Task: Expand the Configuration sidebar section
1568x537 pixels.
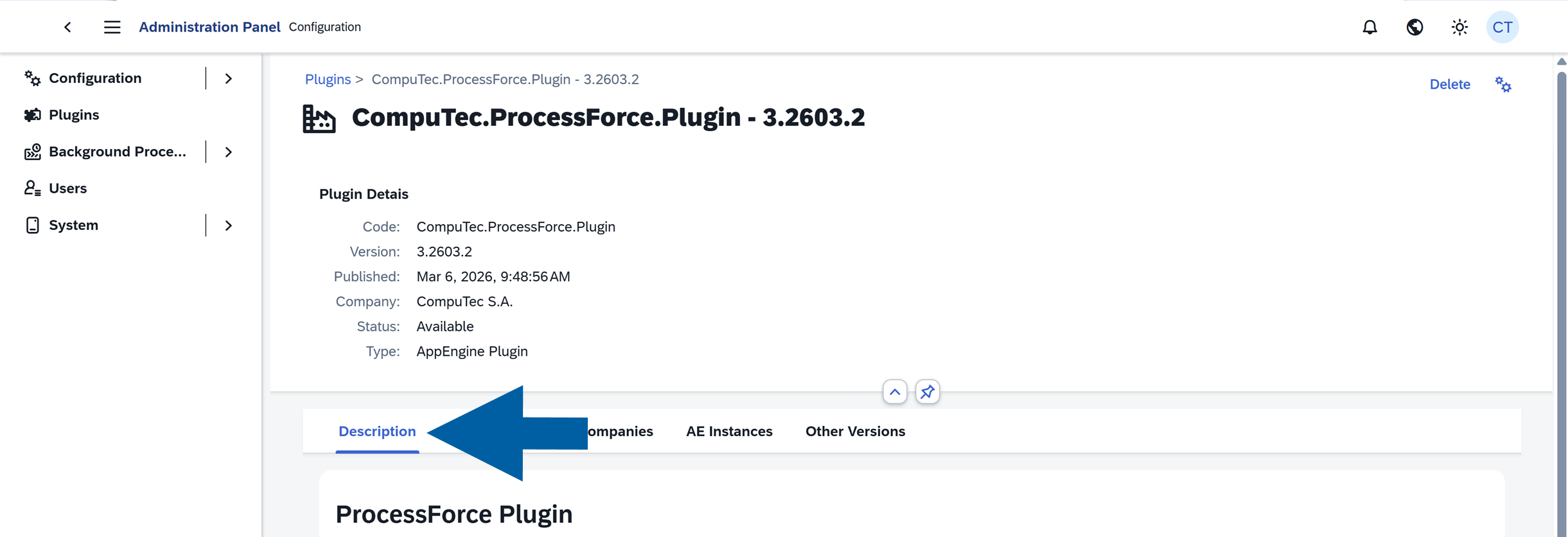Action: tap(228, 78)
